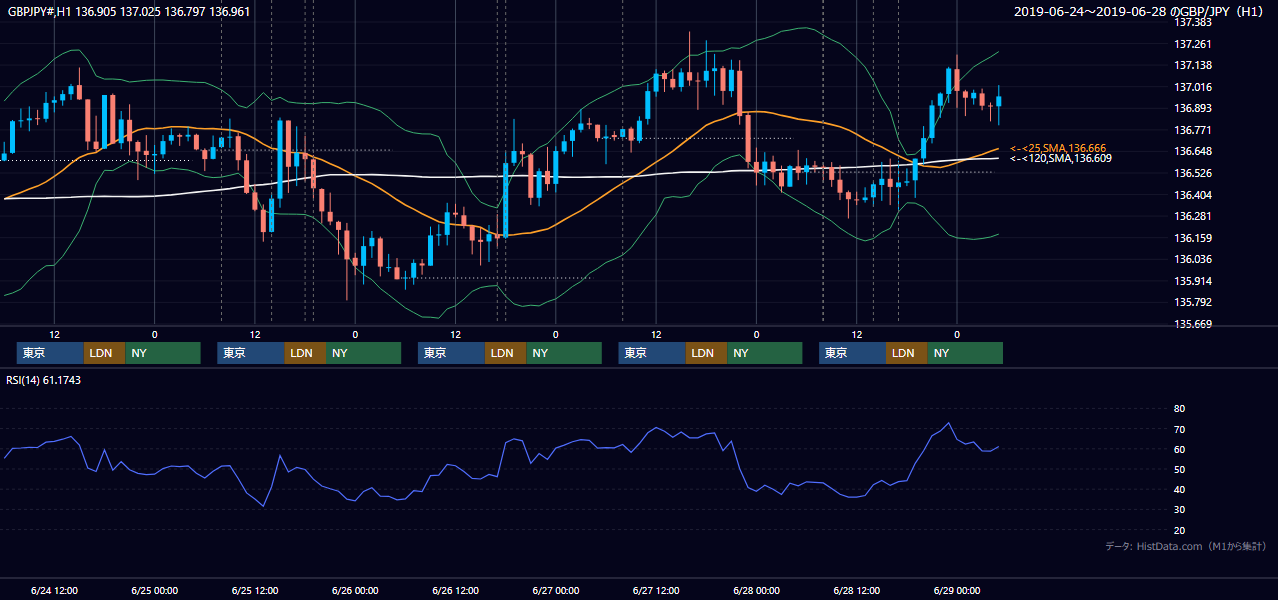This screenshot has height=600, width=1278.
Task: Click the 6/26 12:00 date label
Action: [456, 591]
